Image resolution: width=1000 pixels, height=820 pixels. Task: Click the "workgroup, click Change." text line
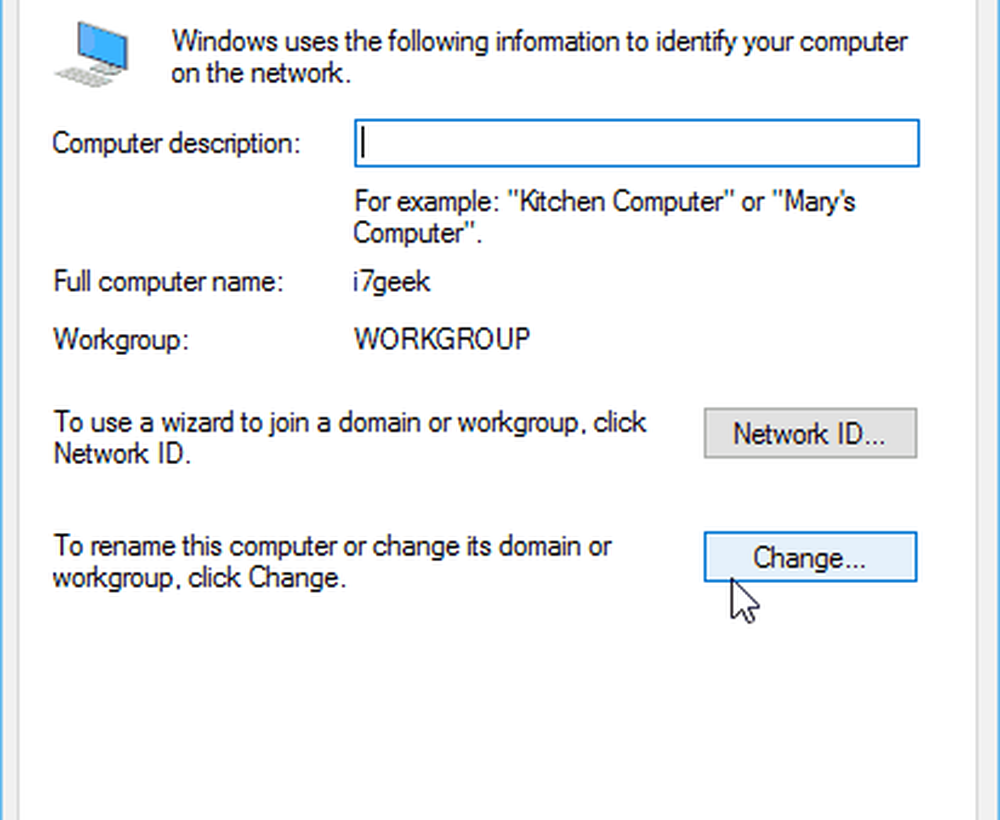[x=199, y=578]
